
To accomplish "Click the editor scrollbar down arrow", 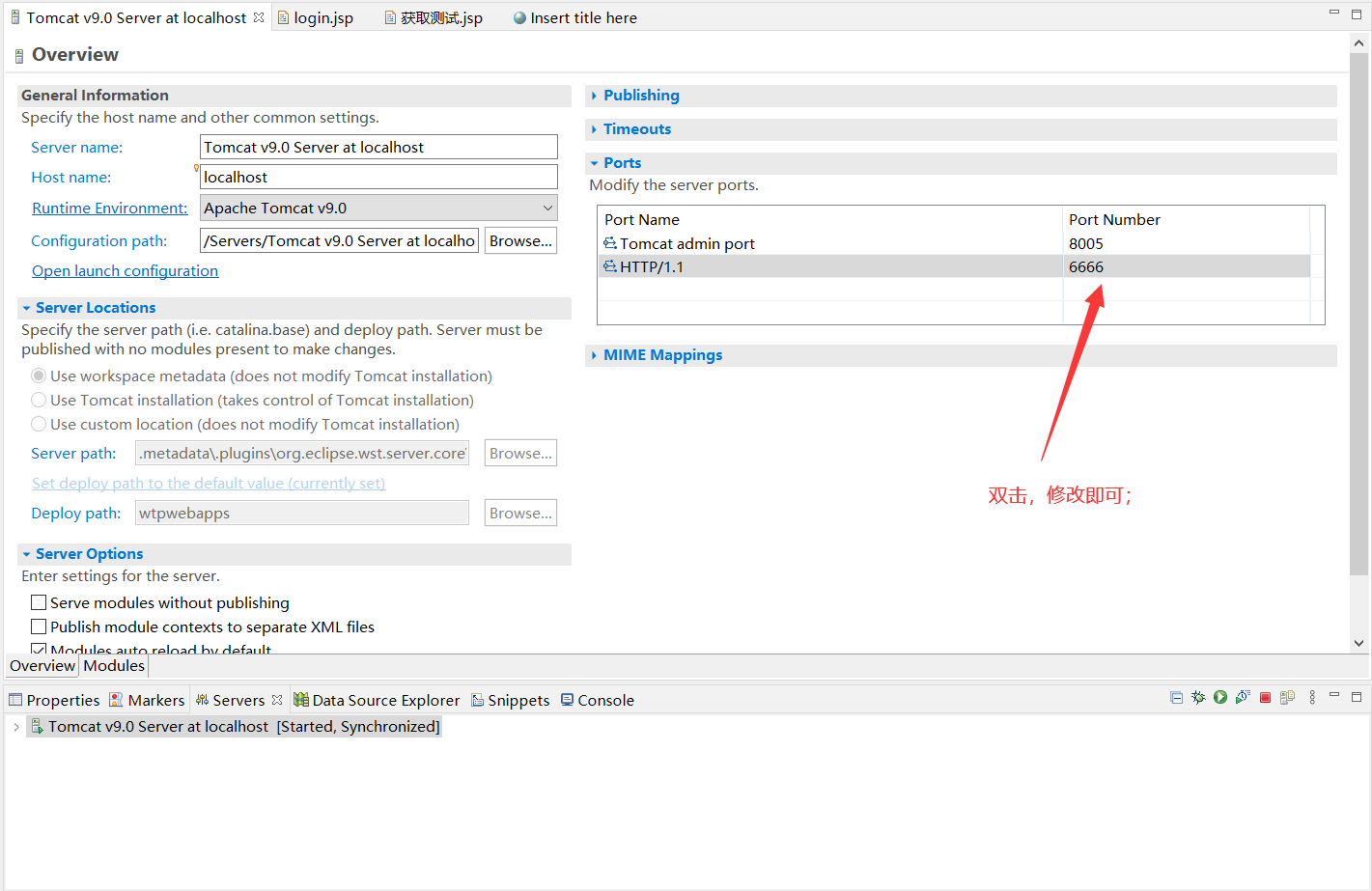I will (1358, 643).
